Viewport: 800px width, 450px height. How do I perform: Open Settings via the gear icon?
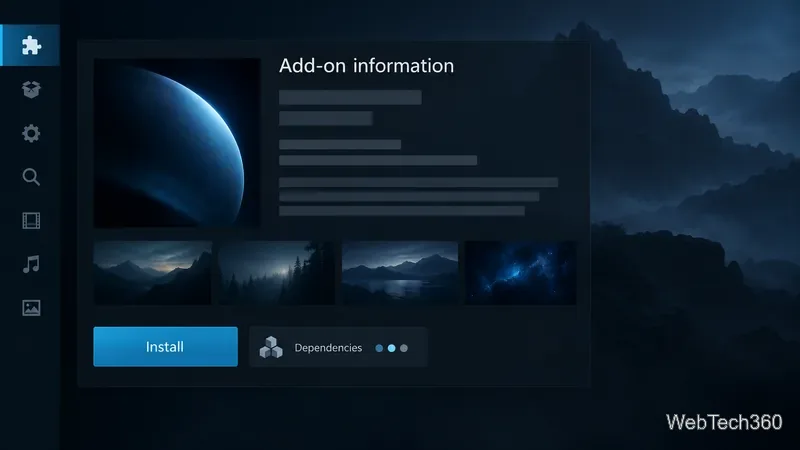pyautogui.click(x=31, y=133)
